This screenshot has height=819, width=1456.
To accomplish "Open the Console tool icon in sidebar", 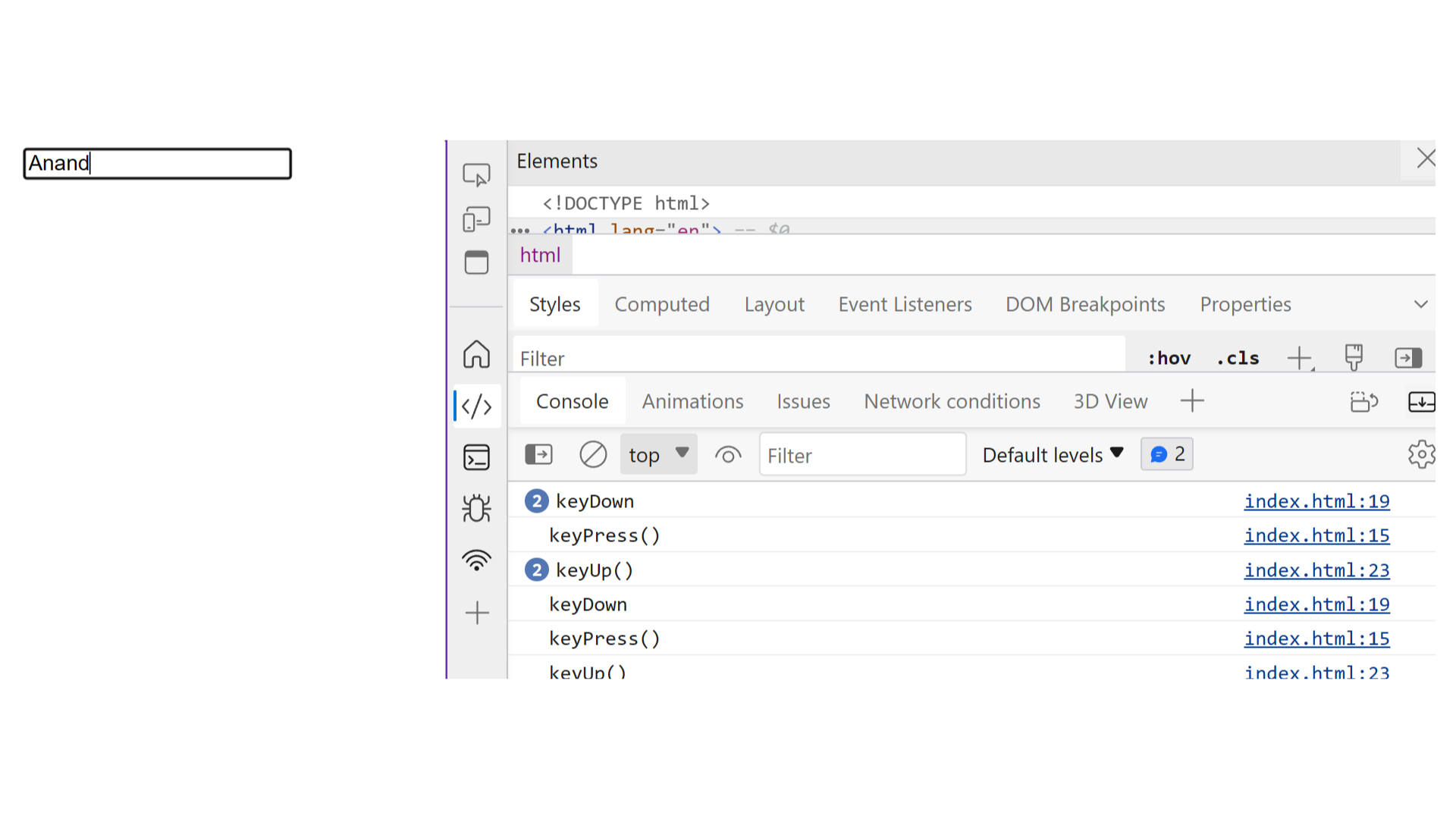I will click(476, 457).
